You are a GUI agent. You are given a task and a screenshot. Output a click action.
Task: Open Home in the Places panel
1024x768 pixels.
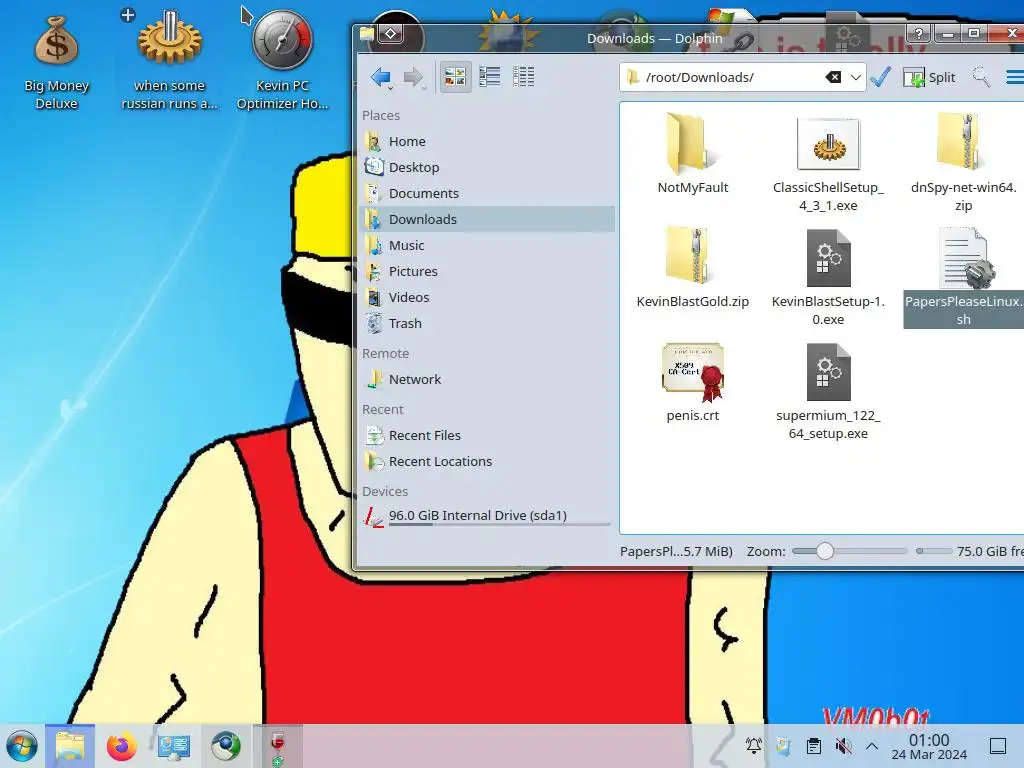pyautogui.click(x=488, y=141)
